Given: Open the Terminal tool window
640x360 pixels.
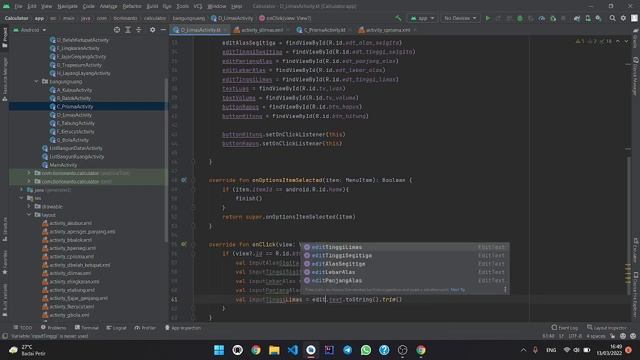Looking at the screenshot, I should [x=87, y=328].
